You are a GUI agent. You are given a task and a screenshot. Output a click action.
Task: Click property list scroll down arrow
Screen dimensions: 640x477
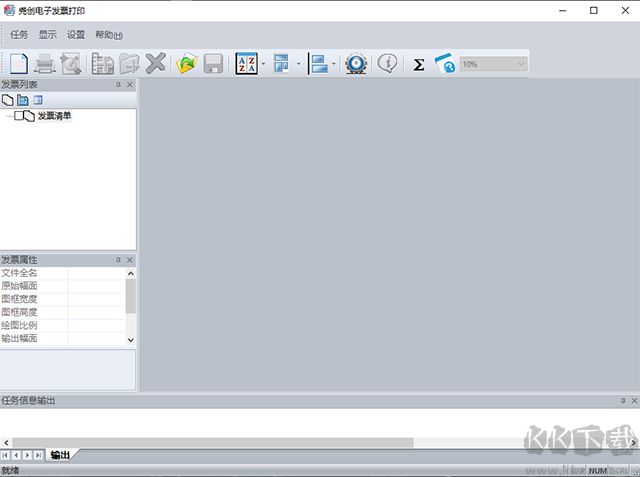click(x=131, y=340)
